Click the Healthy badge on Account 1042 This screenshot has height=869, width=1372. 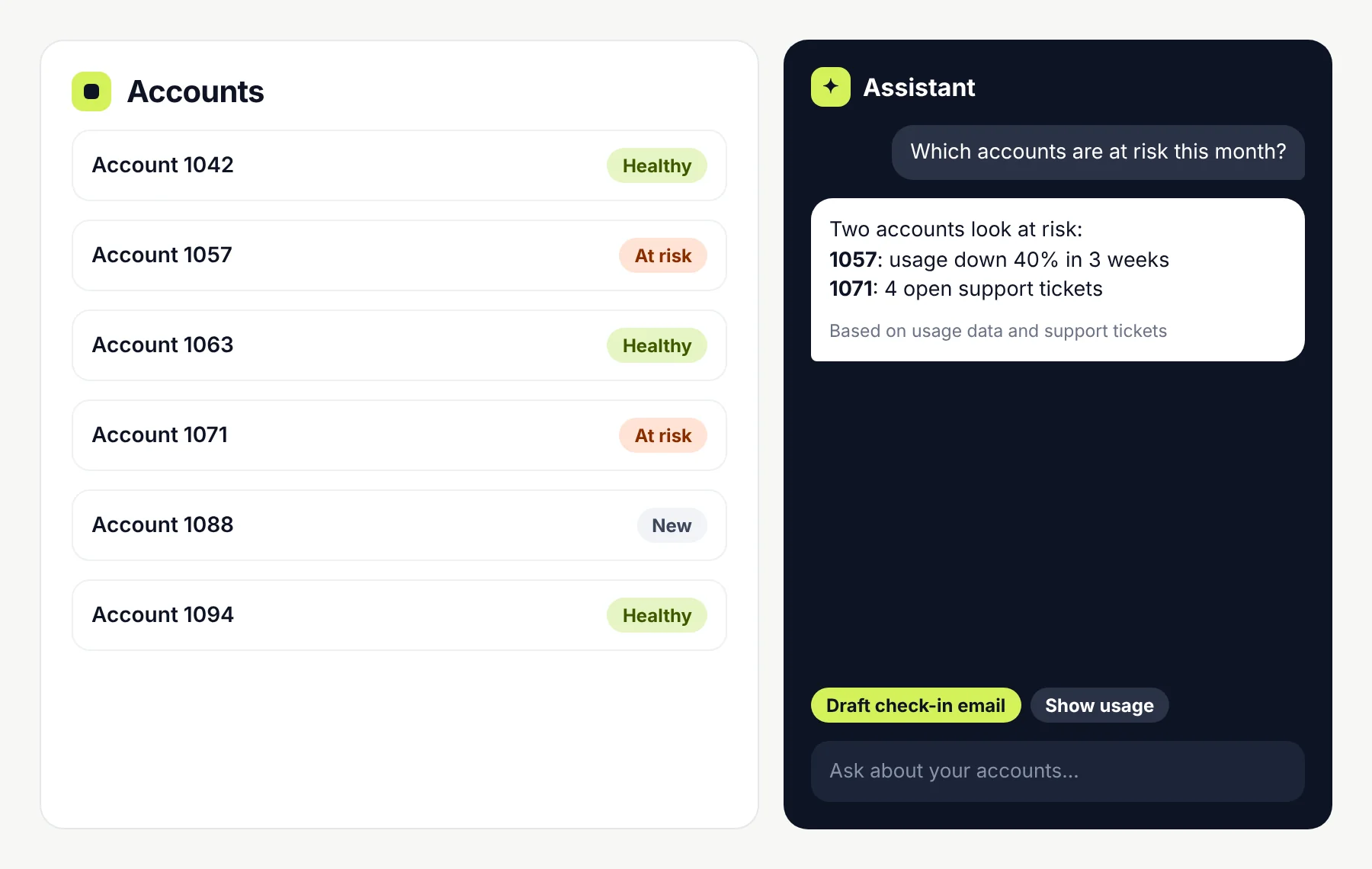point(657,165)
